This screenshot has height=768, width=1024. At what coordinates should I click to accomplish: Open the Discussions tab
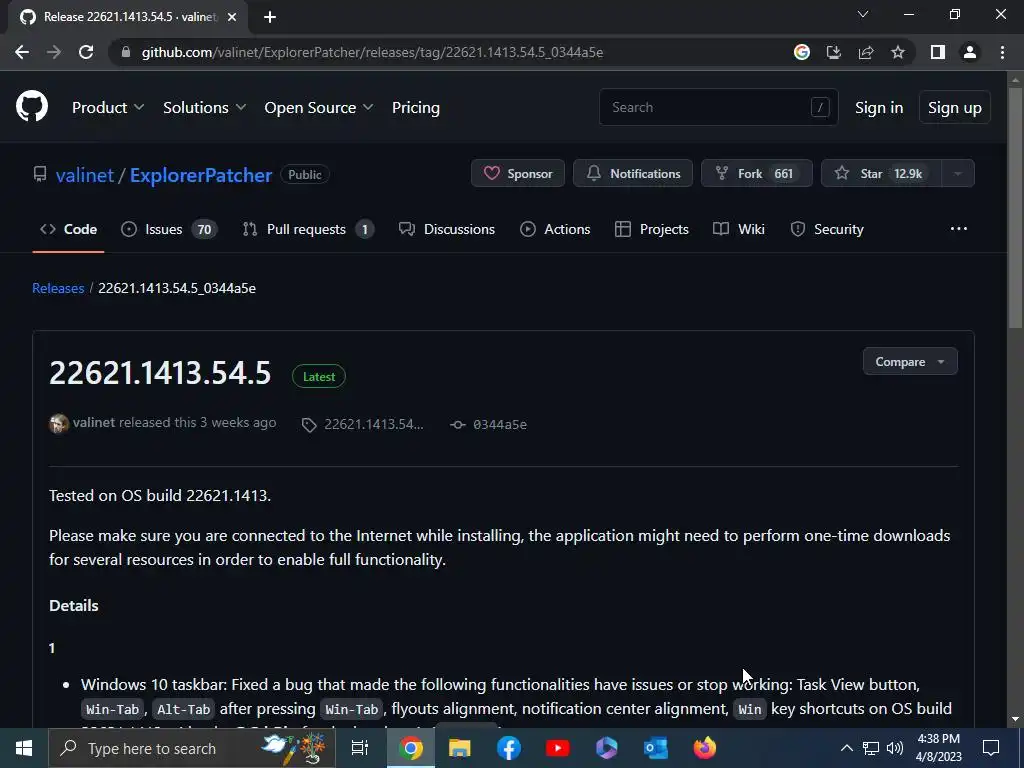coord(447,229)
